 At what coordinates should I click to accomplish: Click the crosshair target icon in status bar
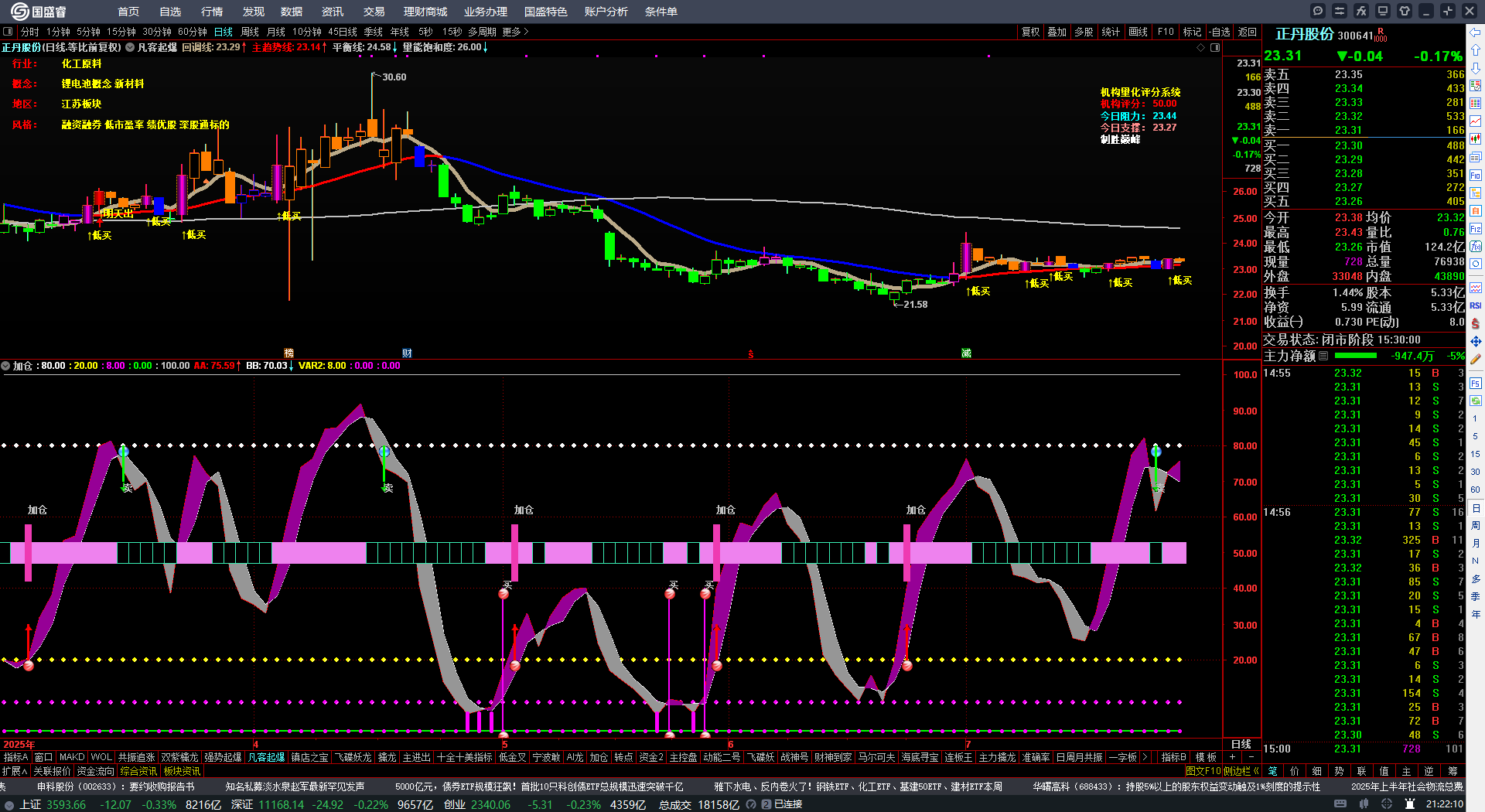pyautogui.click(x=1388, y=804)
